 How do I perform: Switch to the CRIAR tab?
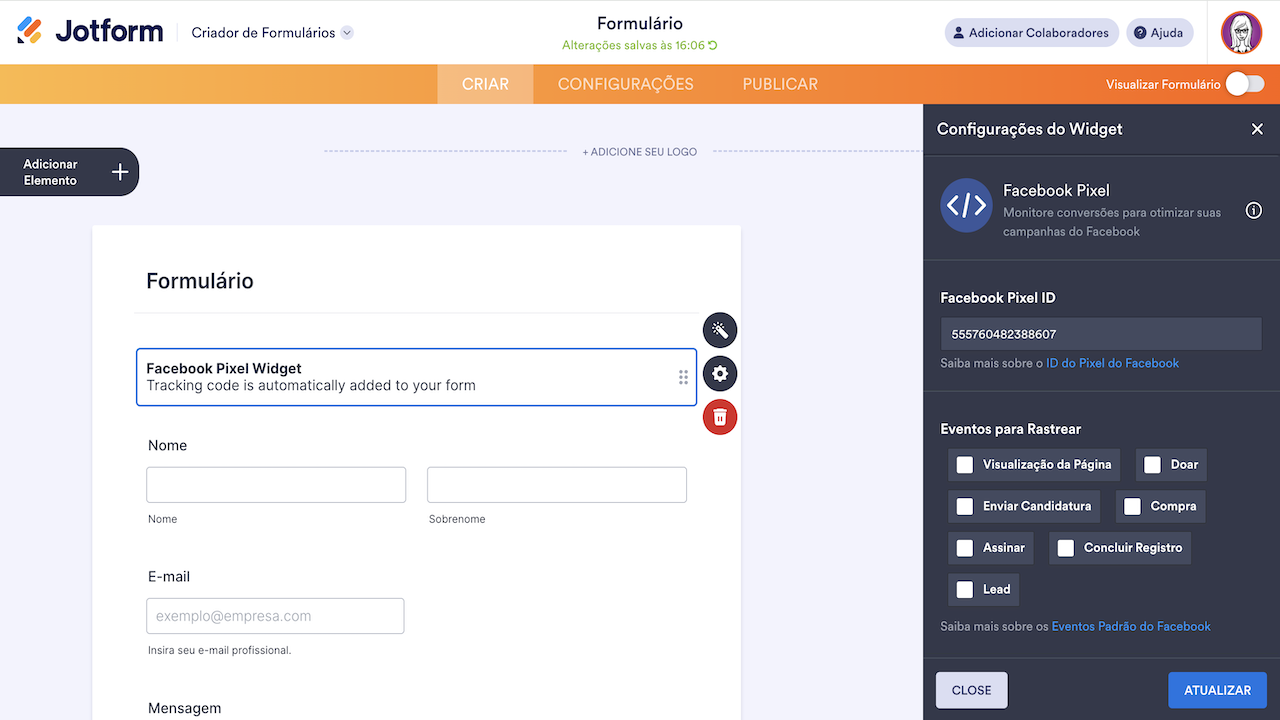(485, 84)
